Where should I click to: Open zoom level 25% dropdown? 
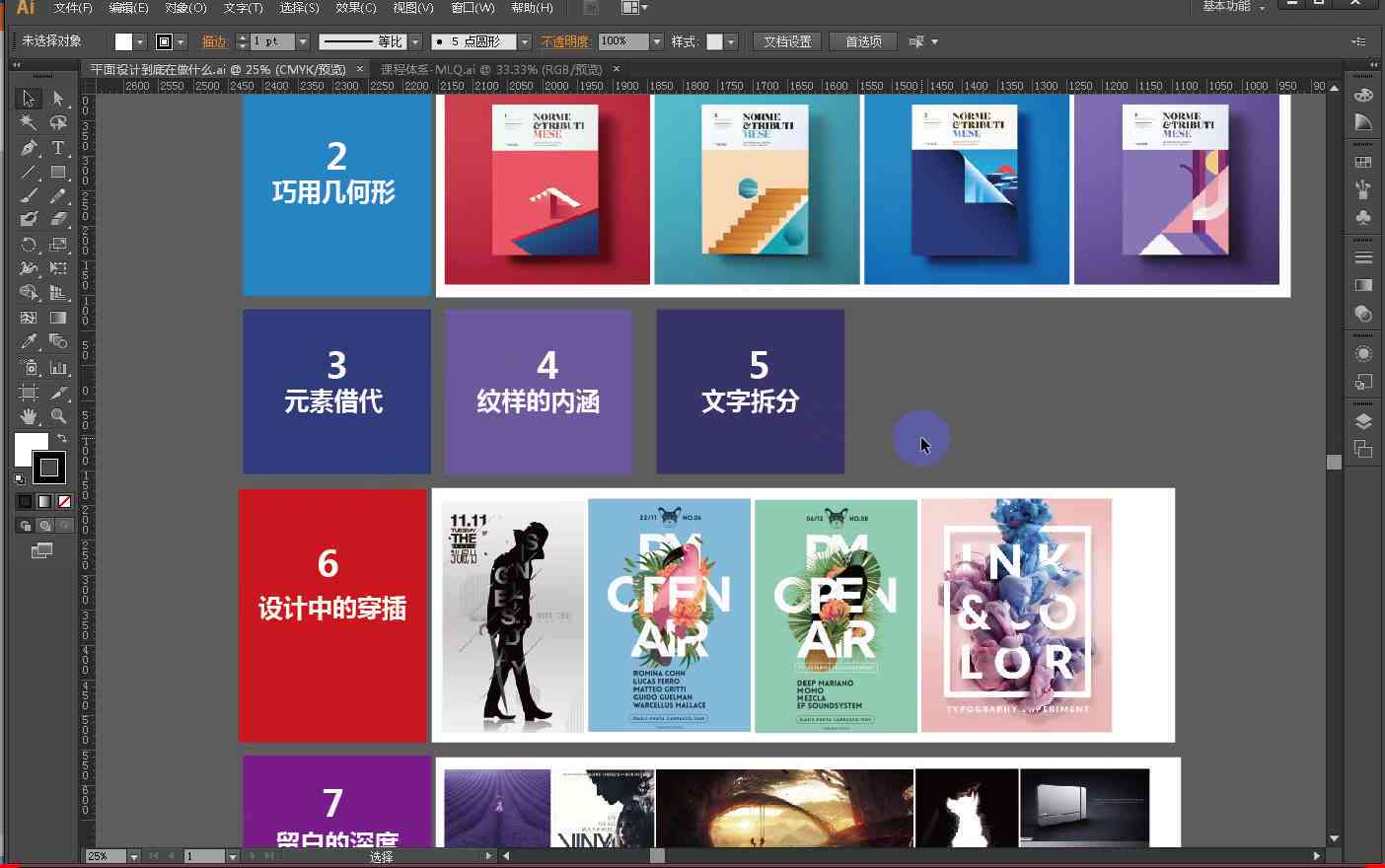(134, 856)
